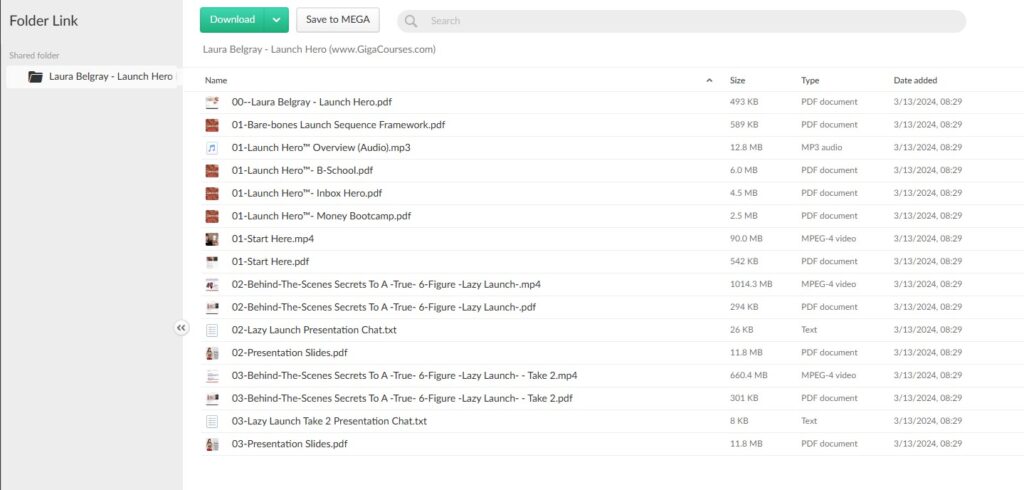Image resolution: width=1024 pixels, height=490 pixels.
Task: Click the PDF icon for 00--Laura Belgray - Launch Hero
Action: pos(212,102)
